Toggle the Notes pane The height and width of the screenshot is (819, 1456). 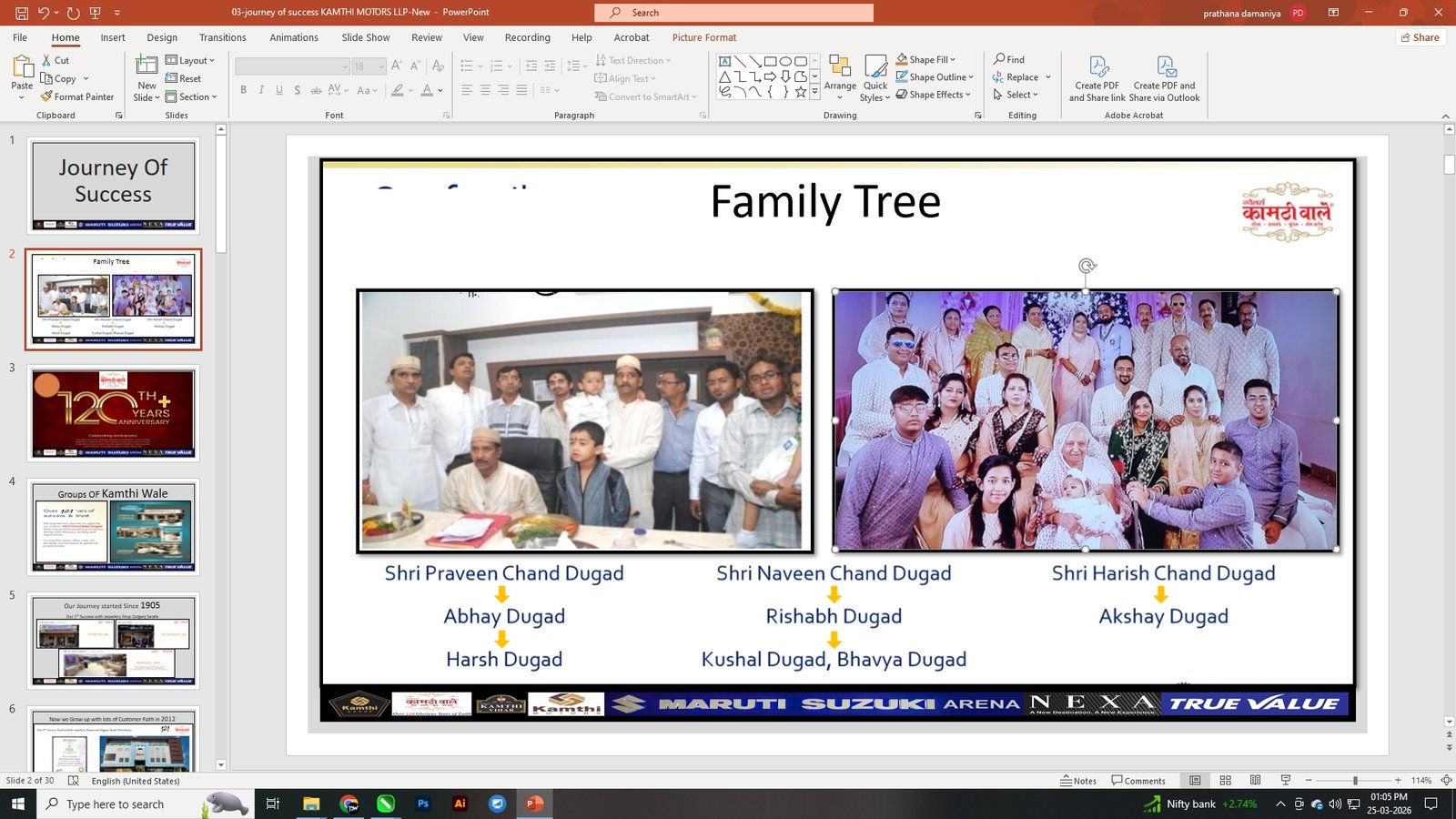(1078, 781)
